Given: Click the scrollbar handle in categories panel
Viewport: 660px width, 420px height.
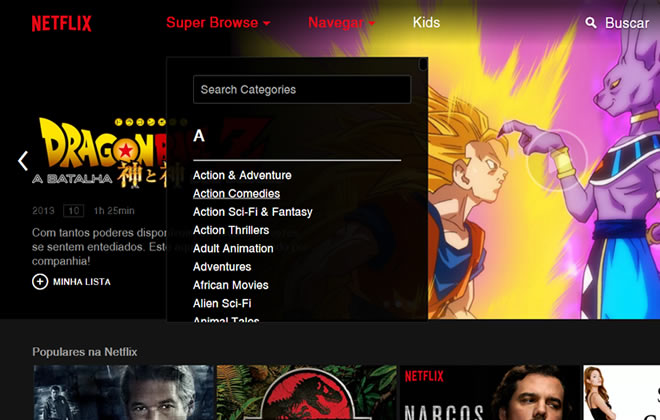Looking at the screenshot, I should coord(423,64).
